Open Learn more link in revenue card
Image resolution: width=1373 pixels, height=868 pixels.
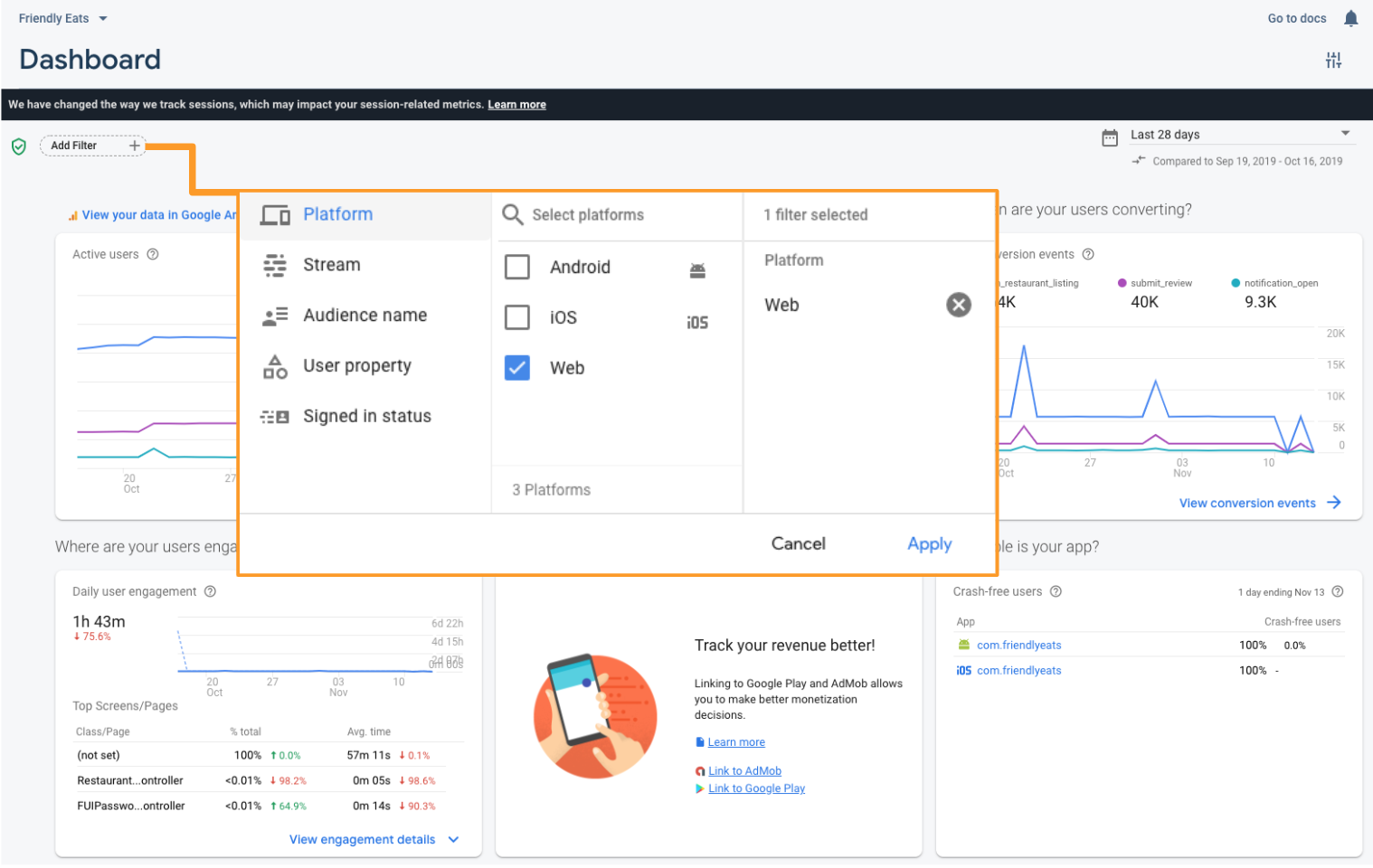pyautogui.click(x=736, y=742)
